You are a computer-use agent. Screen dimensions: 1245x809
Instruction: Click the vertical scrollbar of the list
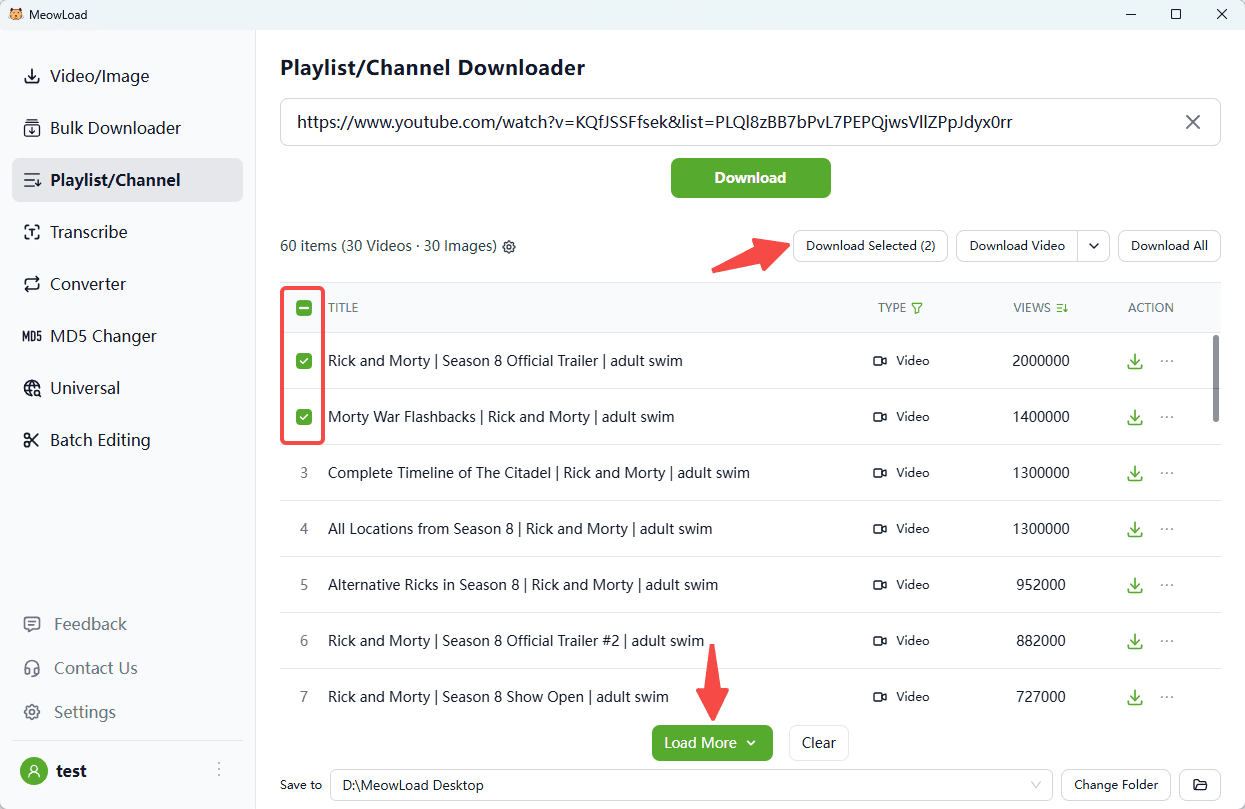[x=1216, y=378]
